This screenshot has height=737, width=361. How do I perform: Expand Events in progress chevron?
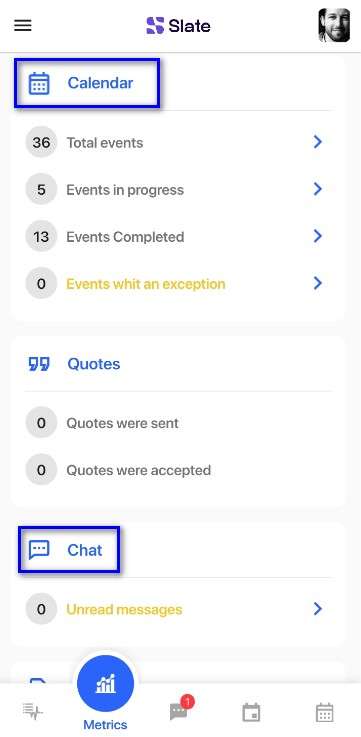click(318, 189)
